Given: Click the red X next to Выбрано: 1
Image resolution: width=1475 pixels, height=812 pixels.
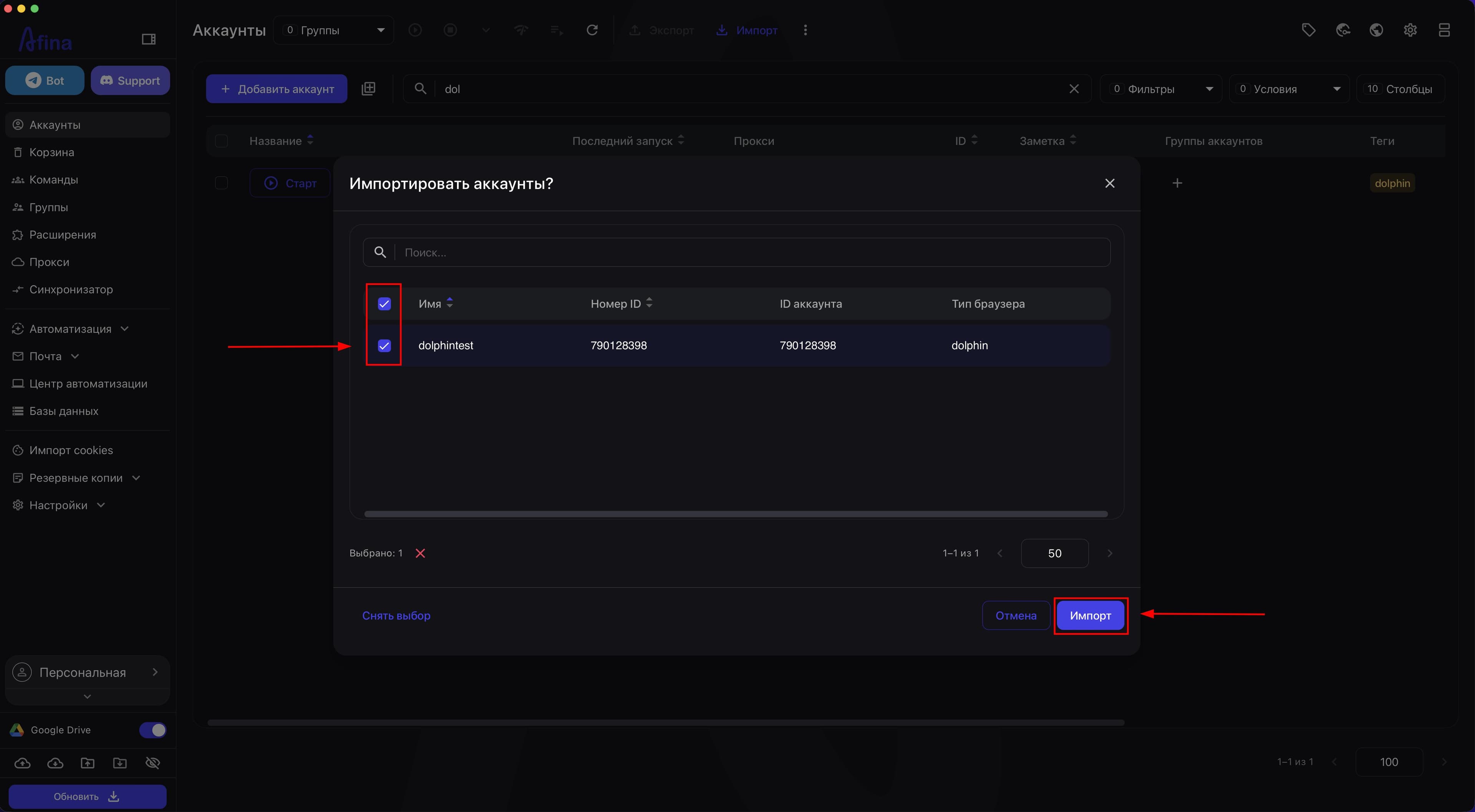Looking at the screenshot, I should (x=420, y=553).
